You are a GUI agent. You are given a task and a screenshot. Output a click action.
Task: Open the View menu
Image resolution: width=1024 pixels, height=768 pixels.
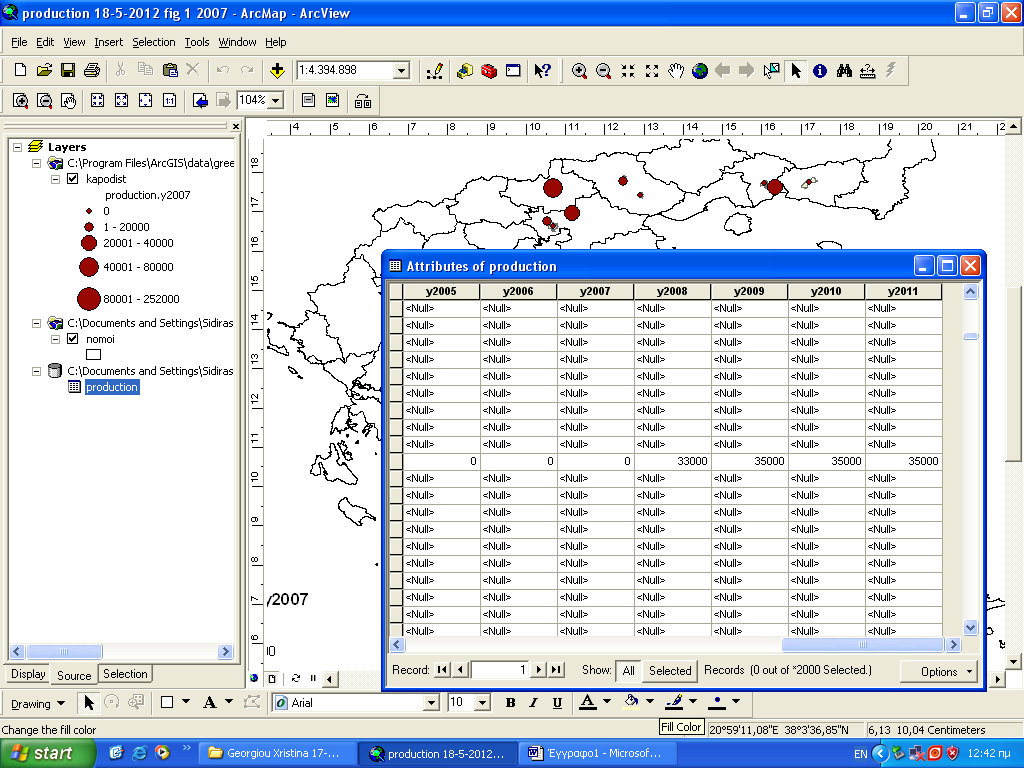[74, 42]
